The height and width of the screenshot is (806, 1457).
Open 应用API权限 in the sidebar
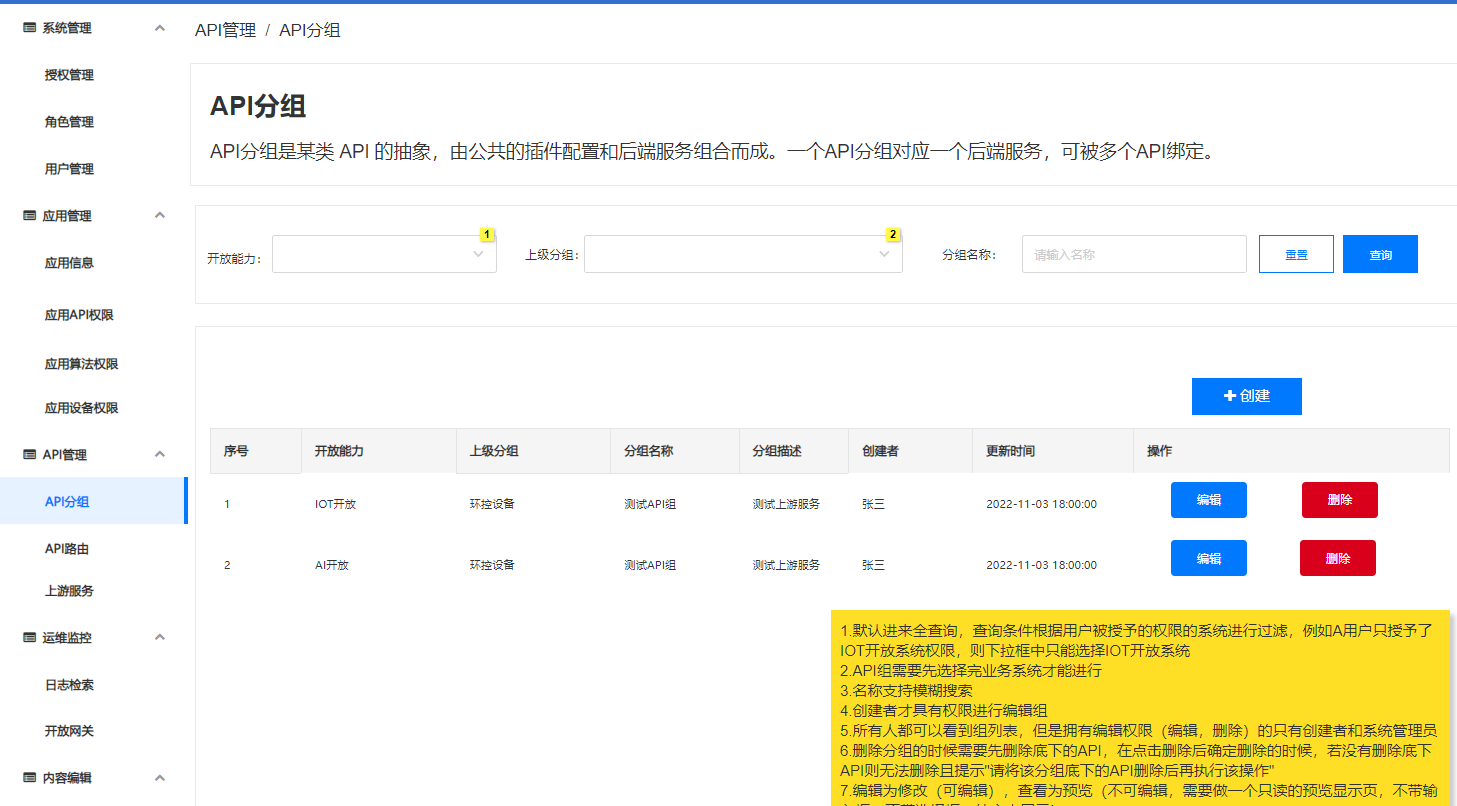pos(79,315)
